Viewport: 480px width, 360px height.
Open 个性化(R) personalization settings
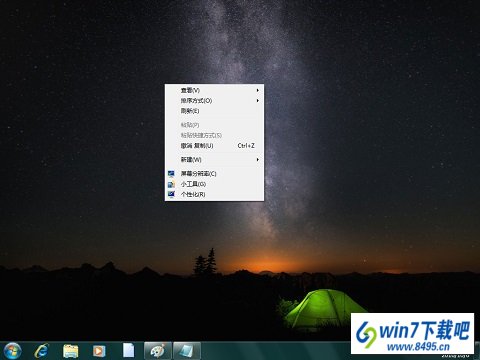click(214, 194)
